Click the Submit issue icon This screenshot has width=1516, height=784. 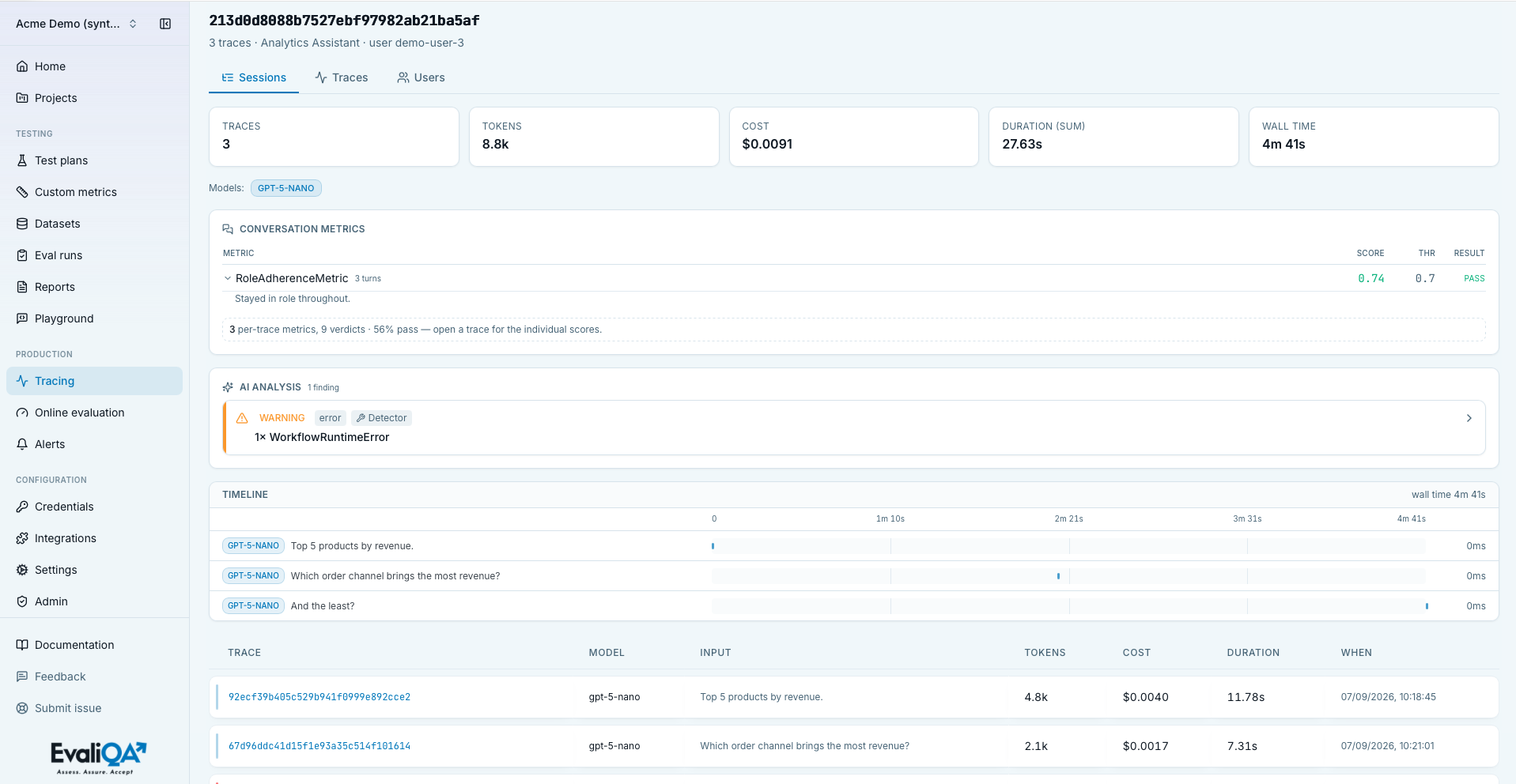pos(22,708)
